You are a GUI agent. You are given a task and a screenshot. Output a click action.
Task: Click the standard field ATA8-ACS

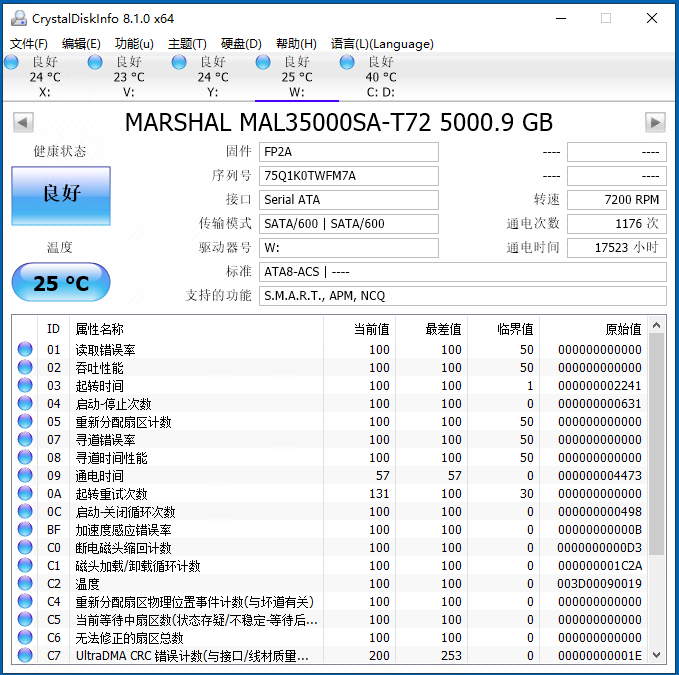462,272
